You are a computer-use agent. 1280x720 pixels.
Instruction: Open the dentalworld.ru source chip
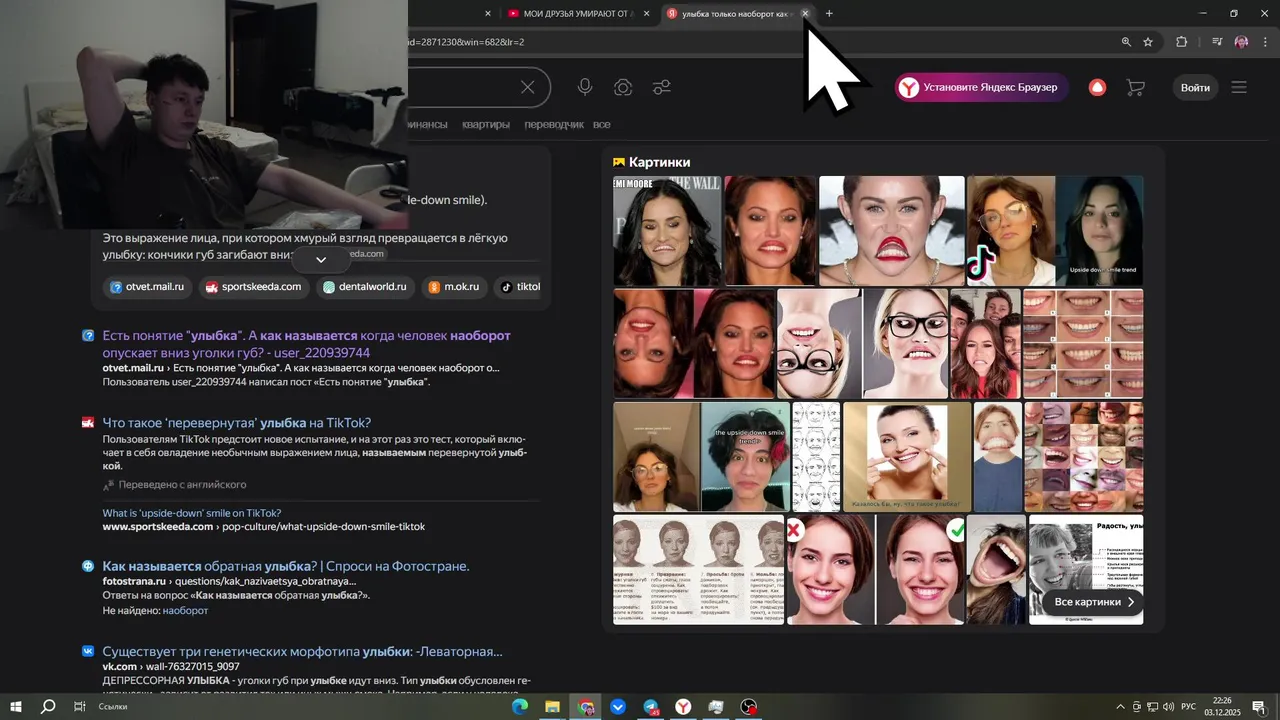(364, 286)
